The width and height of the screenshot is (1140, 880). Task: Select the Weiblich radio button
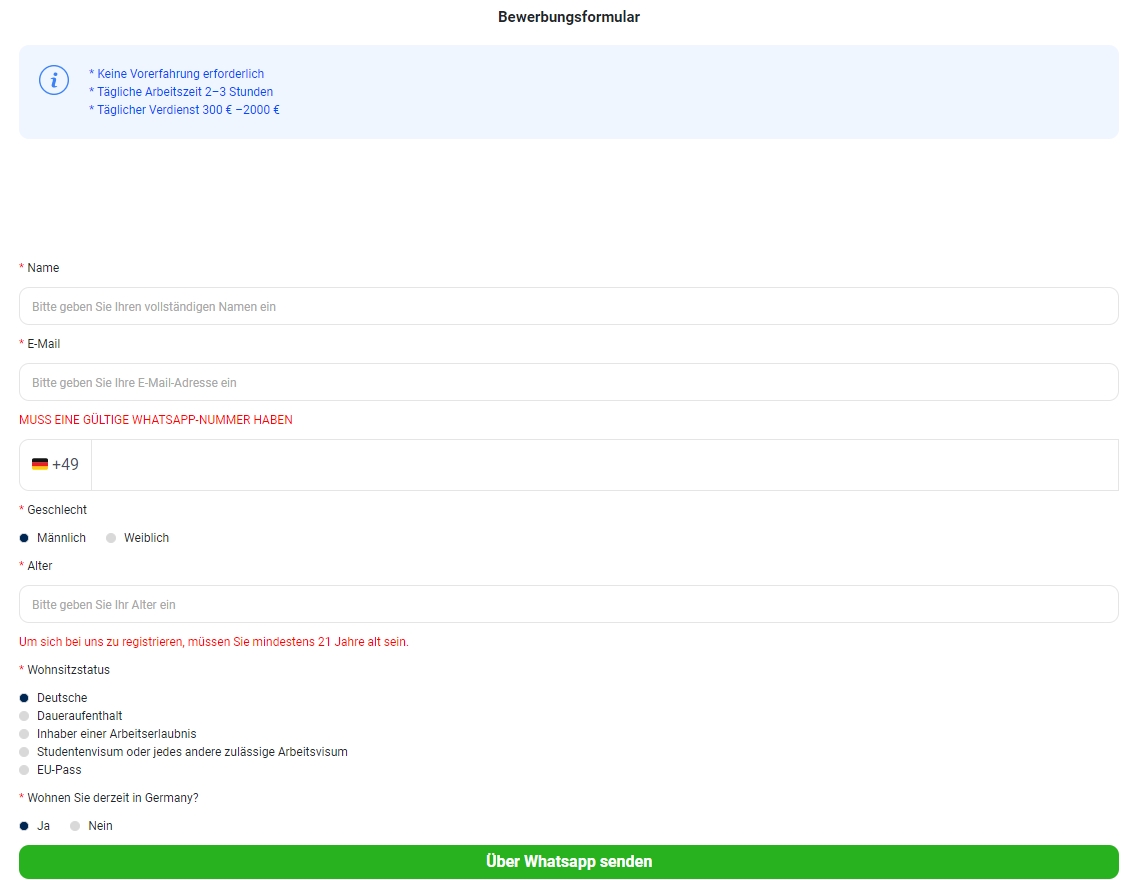(x=111, y=538)
